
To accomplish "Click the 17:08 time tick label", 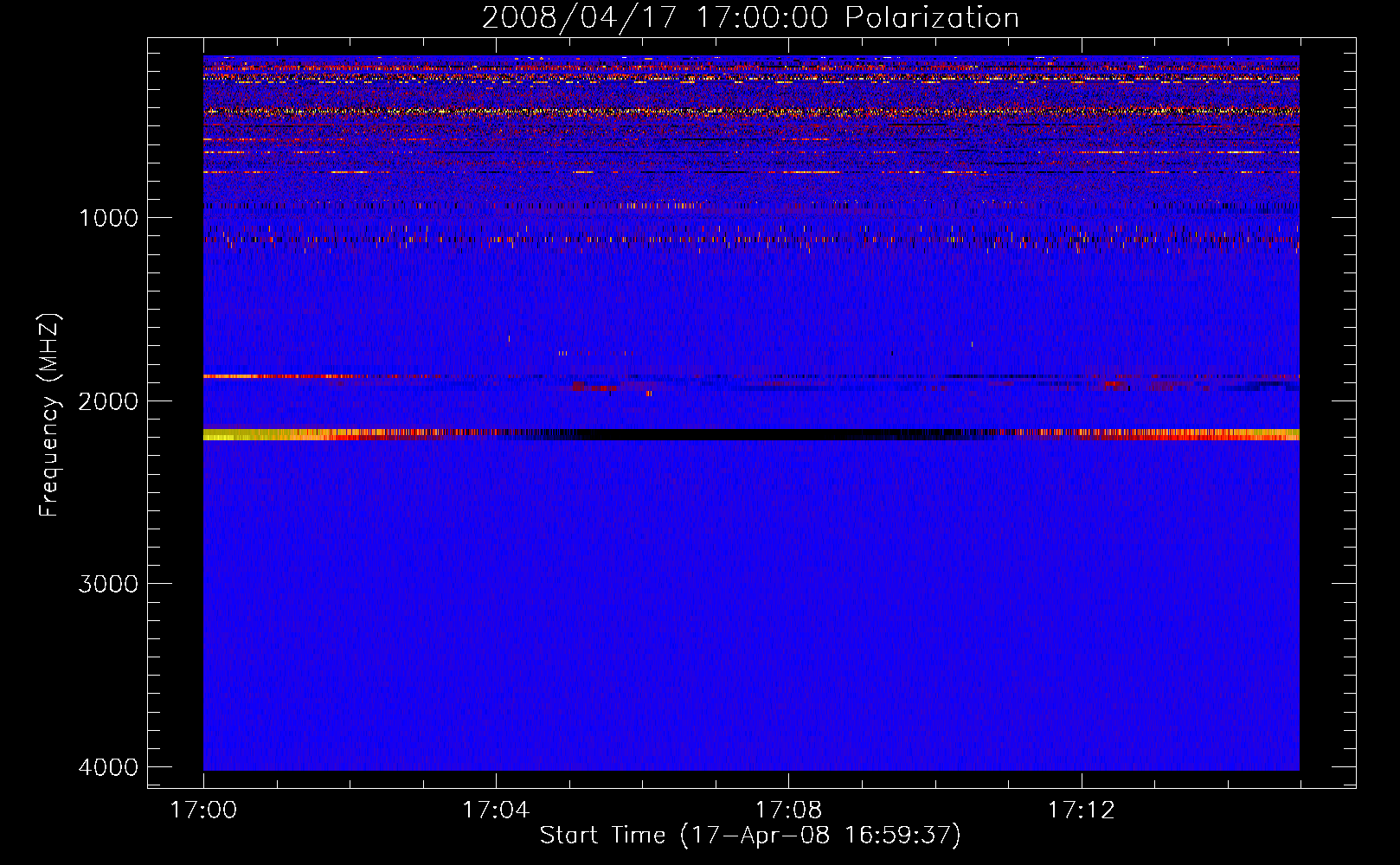I will (788, 811).
